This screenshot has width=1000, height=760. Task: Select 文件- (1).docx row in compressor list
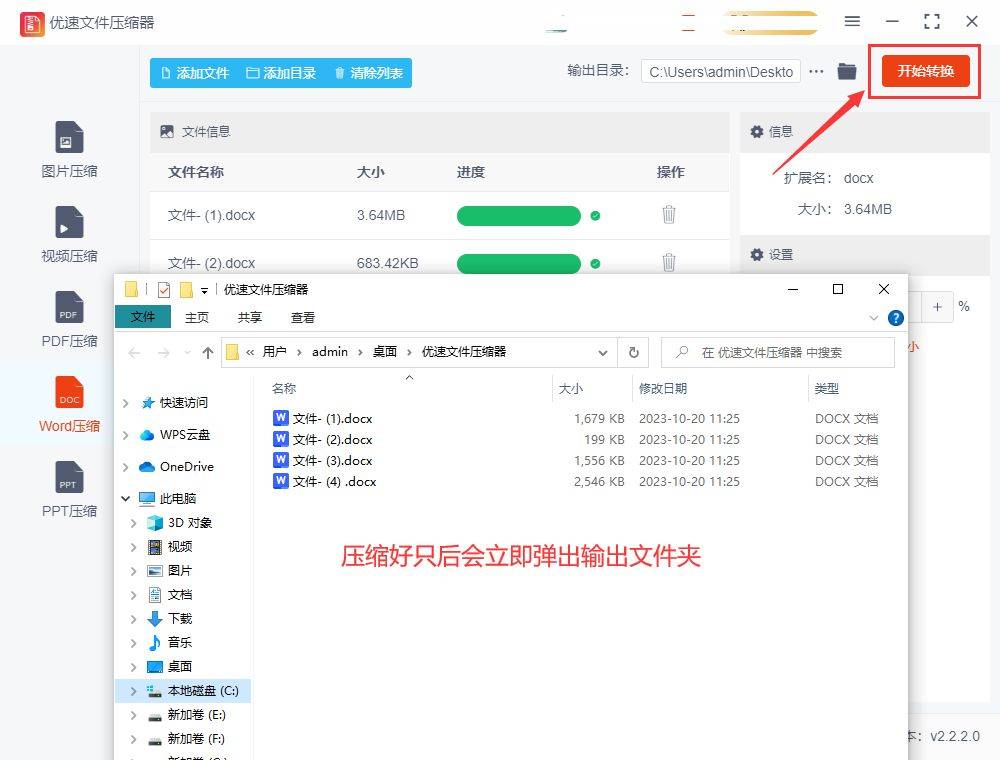[x=439, y=216]
